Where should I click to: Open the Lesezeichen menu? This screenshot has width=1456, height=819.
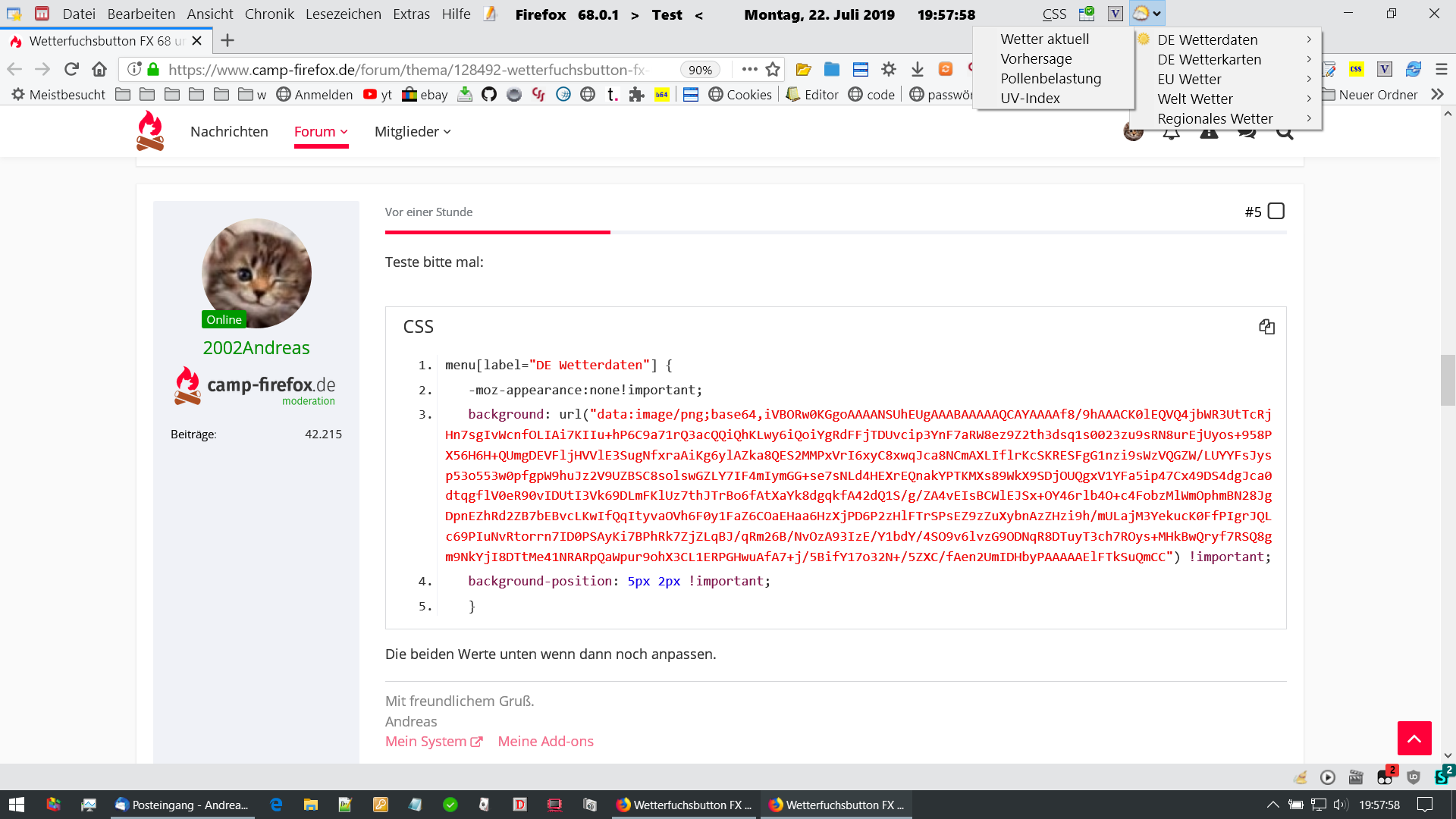coord(343,14)
